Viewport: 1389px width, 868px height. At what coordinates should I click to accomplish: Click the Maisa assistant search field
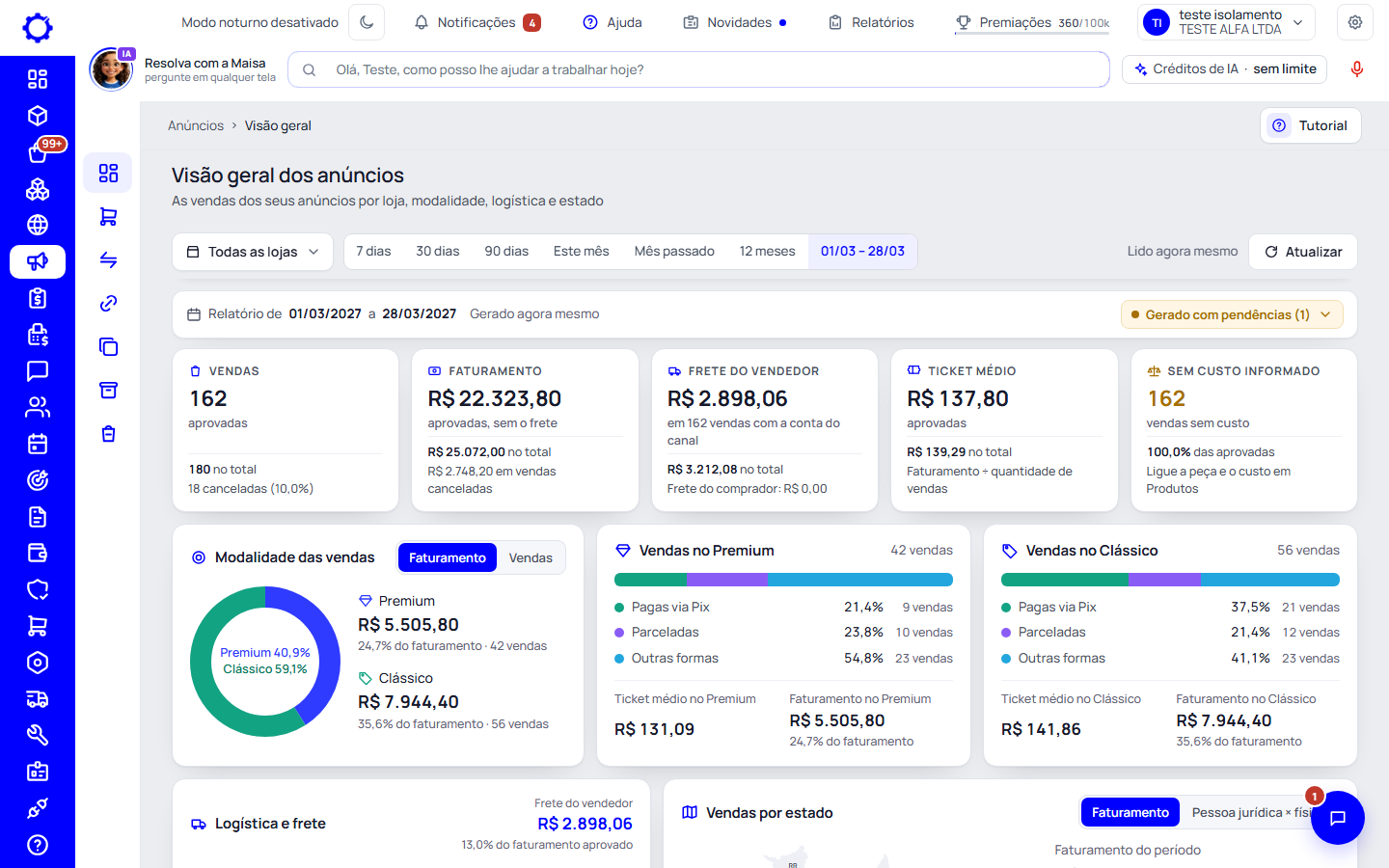pyautogui.click(x=698, y=69)
